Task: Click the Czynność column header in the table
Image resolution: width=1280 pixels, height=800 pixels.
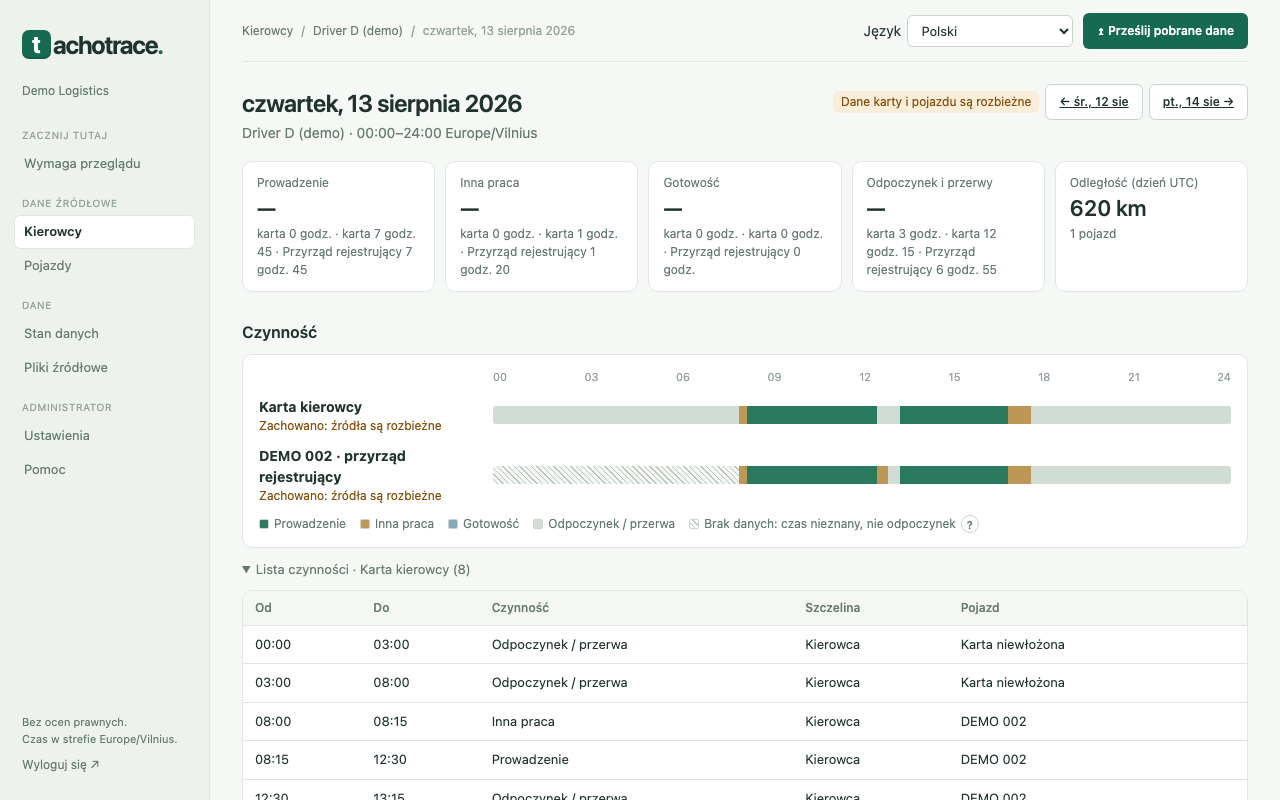Action: [x=520, y=608]
